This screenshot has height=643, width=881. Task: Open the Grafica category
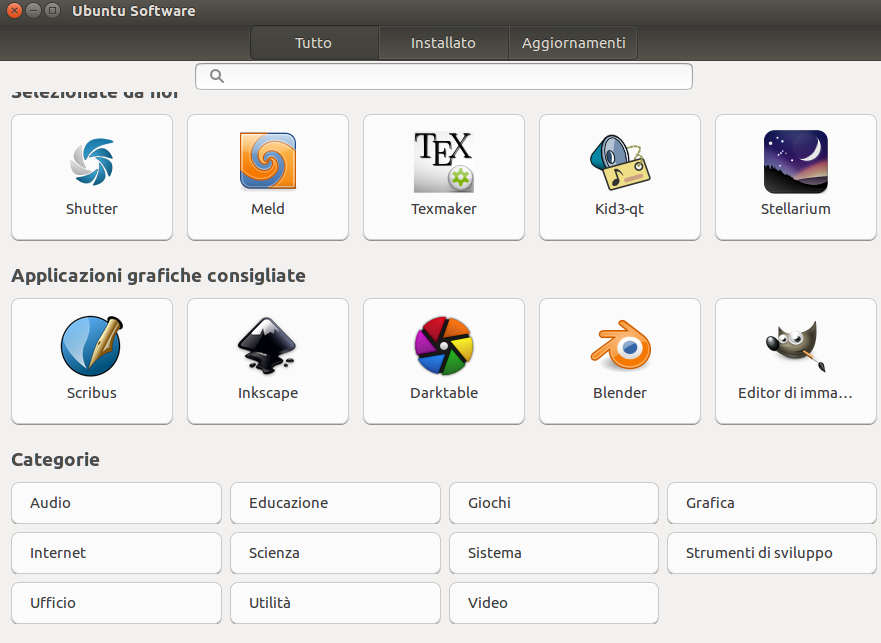pos(771,503)
